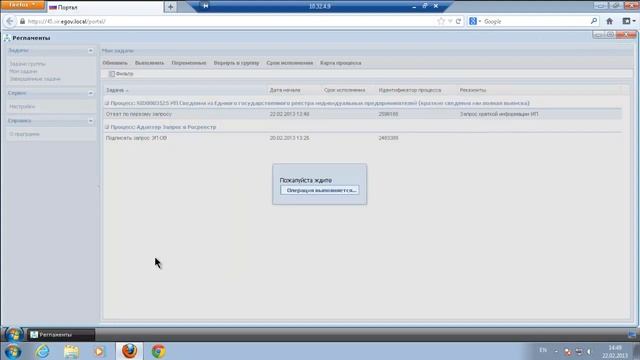
Task: Click the date 22.02.2013 in first task row
Action: [289, 114]
